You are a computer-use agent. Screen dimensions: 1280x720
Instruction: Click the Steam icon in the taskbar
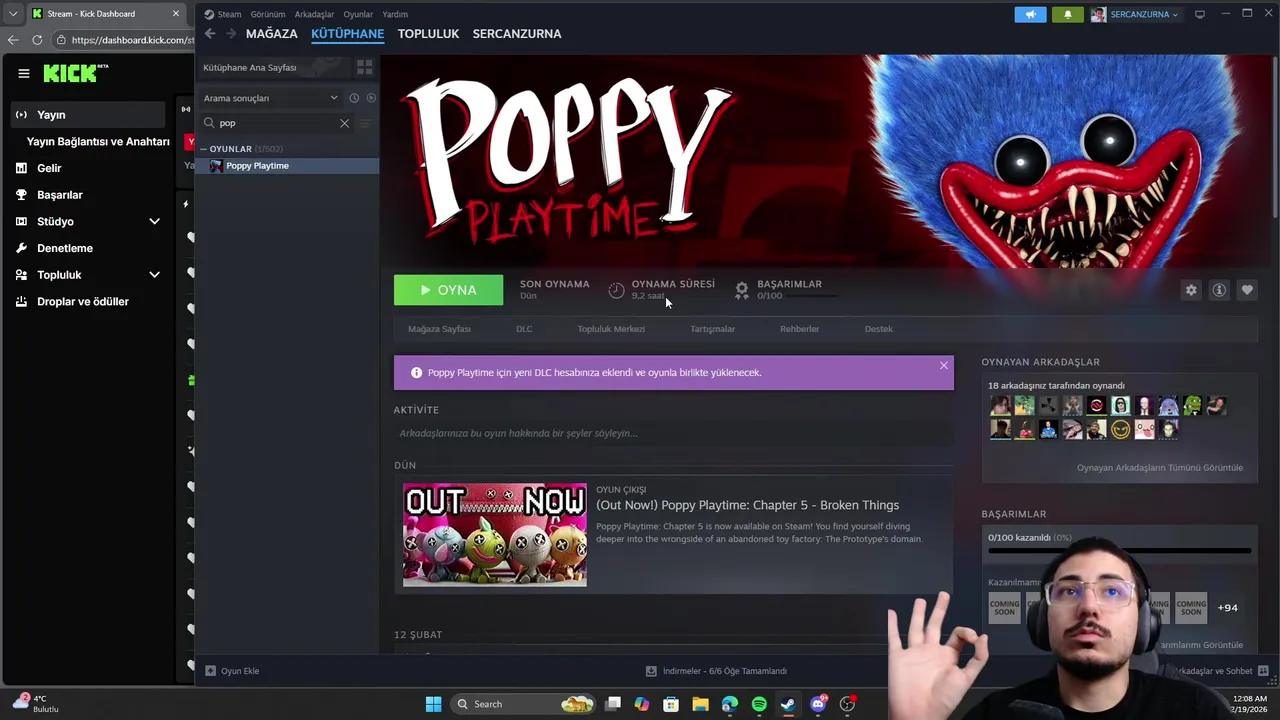pos(788,704)
